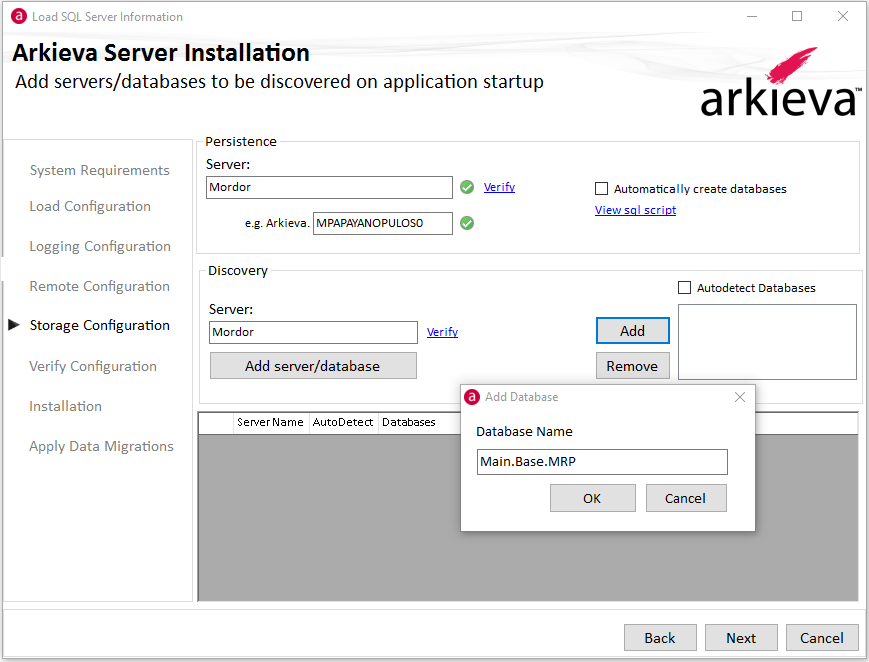Screen dimensions: 869x662
Task: Click the Add server/database button
Action: pos(313,366)
